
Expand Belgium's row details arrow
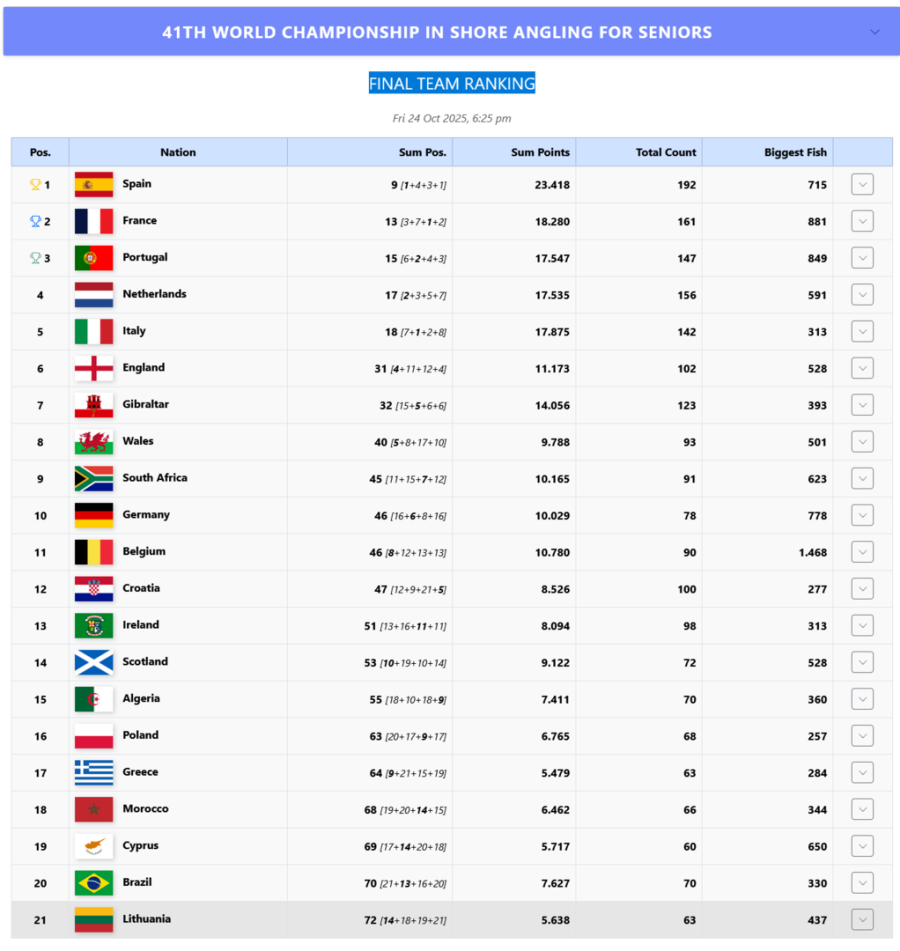pos(862,552)
